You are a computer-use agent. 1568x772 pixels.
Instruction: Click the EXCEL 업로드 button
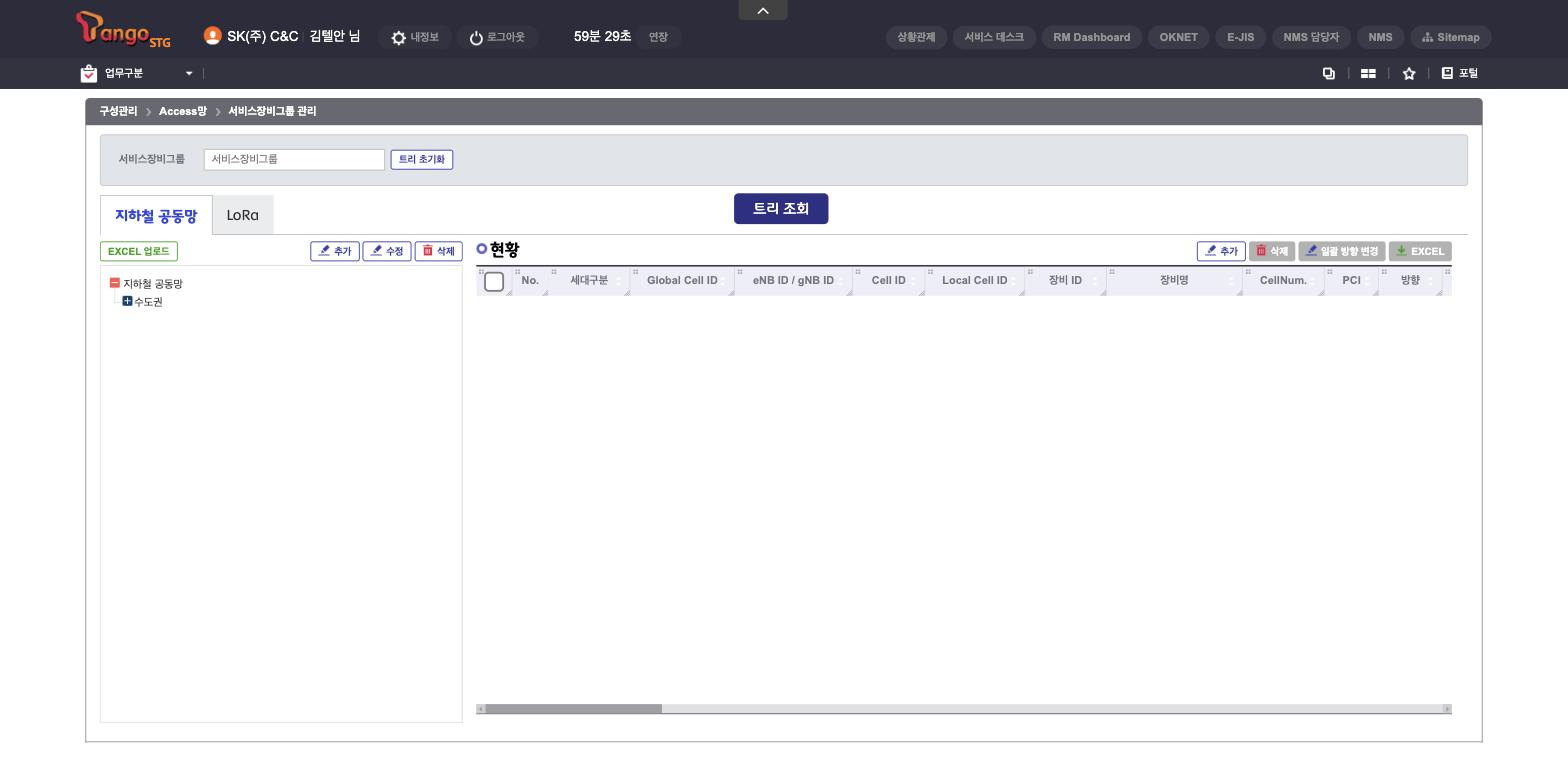click(x=139, y=251)
